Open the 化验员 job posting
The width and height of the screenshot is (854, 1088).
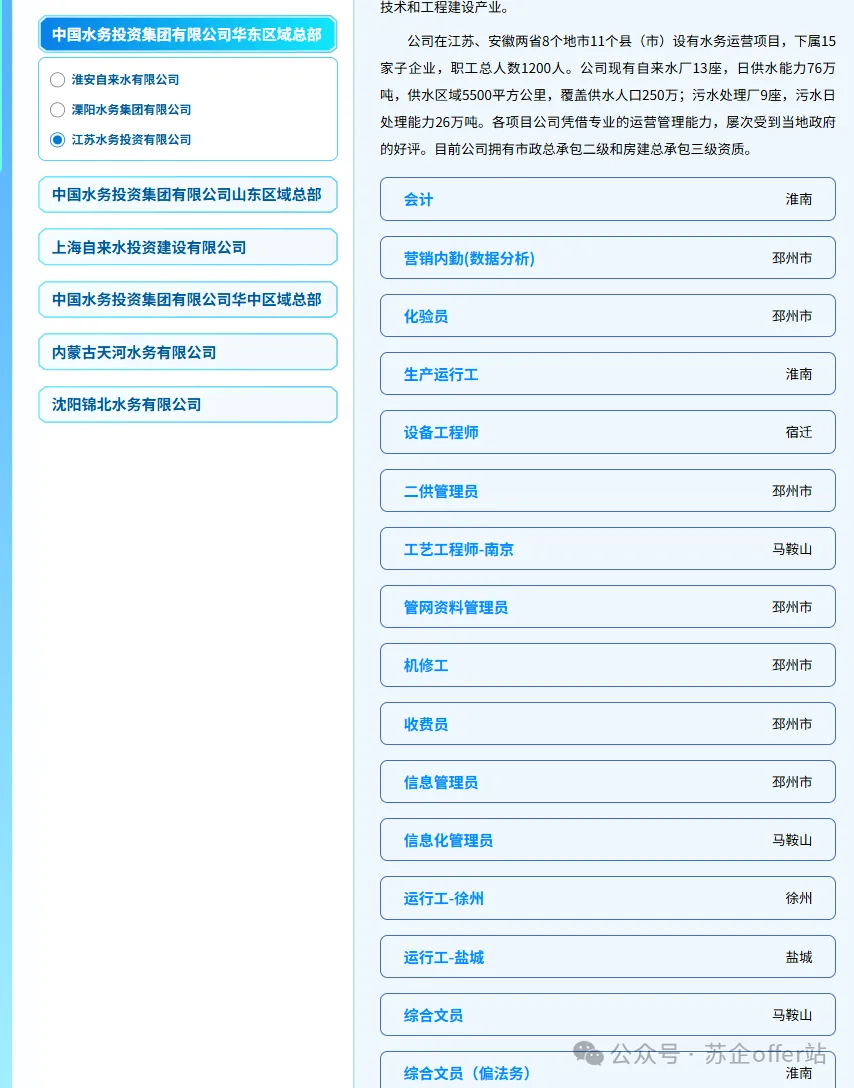click(x=608, y=316)
